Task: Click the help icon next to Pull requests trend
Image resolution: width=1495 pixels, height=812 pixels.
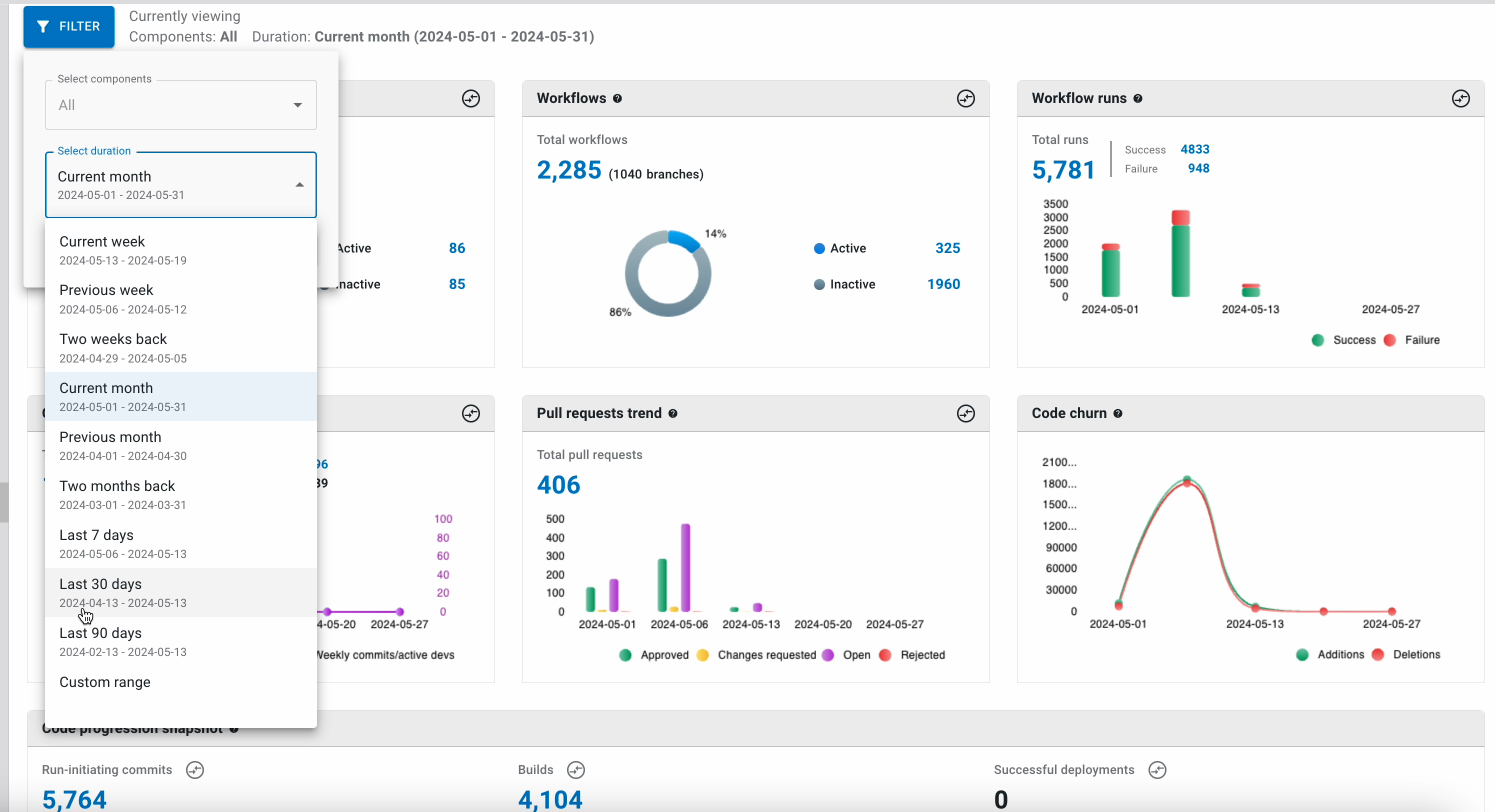Action: pos(673,413)
